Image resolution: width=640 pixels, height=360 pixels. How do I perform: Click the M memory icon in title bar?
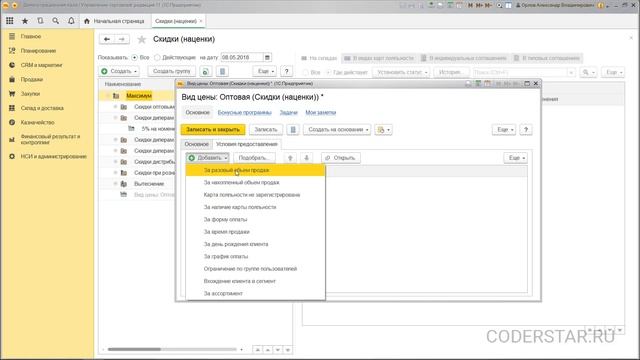click(470, 5)
